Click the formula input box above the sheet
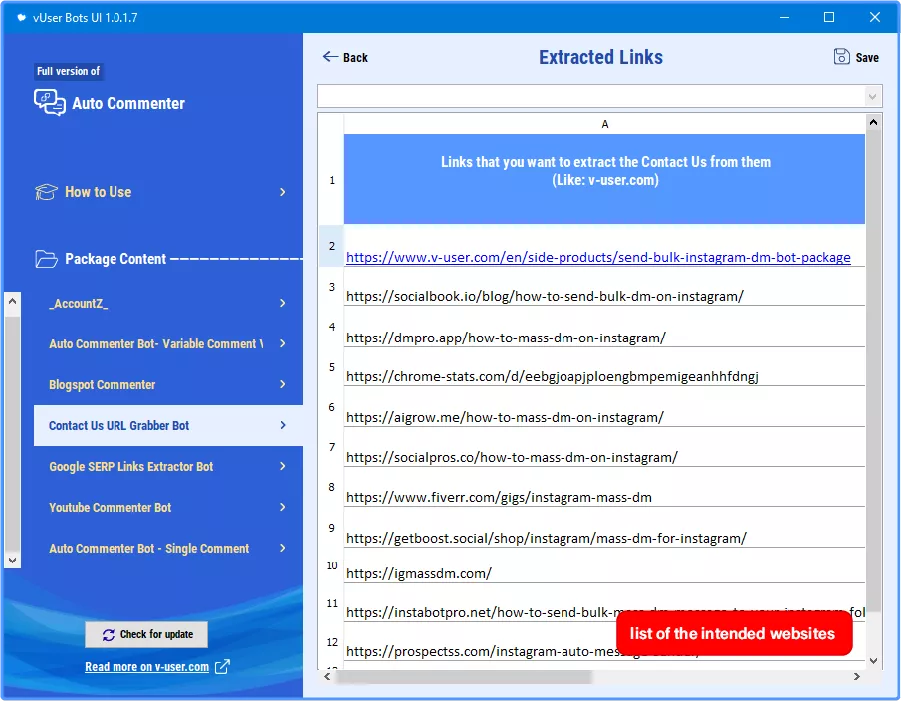This screenshot has width=901, height=701. click(x=591, y=97)
